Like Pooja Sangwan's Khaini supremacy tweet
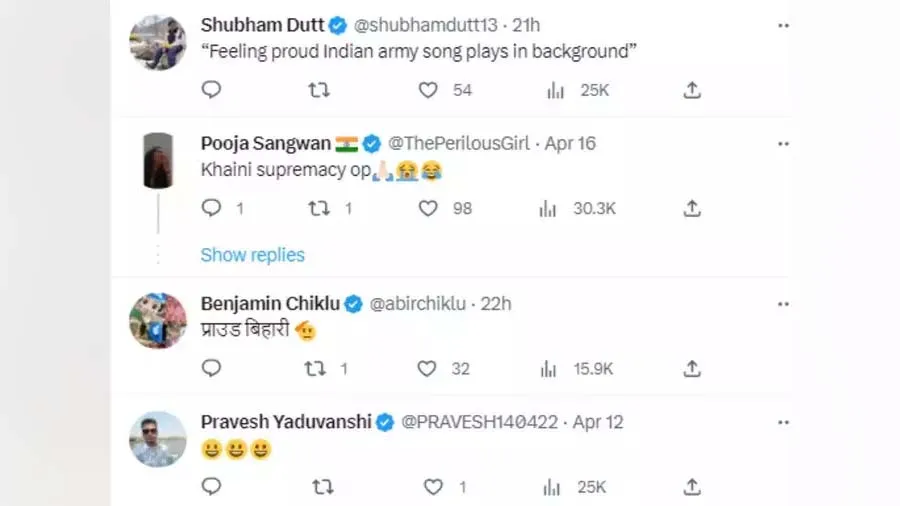900x506 pixels. point(428,208)
